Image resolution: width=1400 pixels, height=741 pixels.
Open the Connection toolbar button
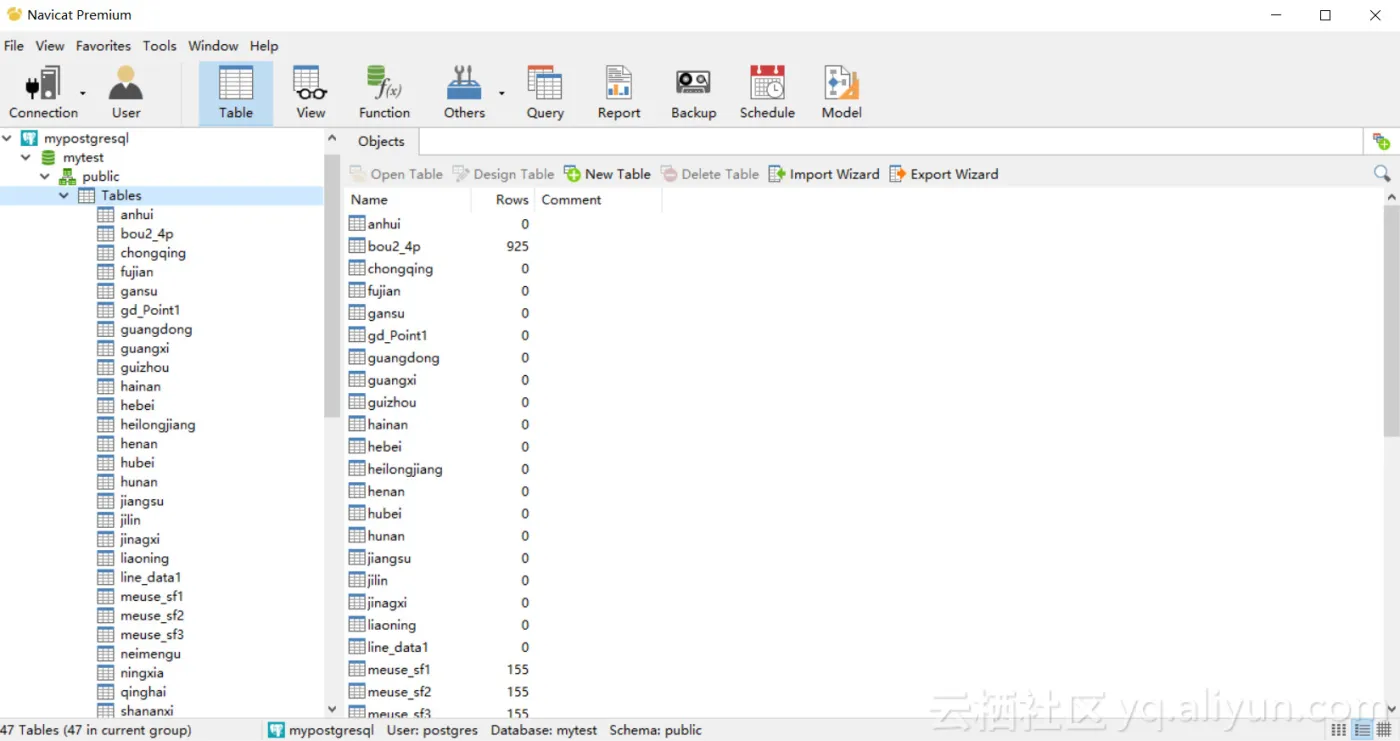click(43, 93)
